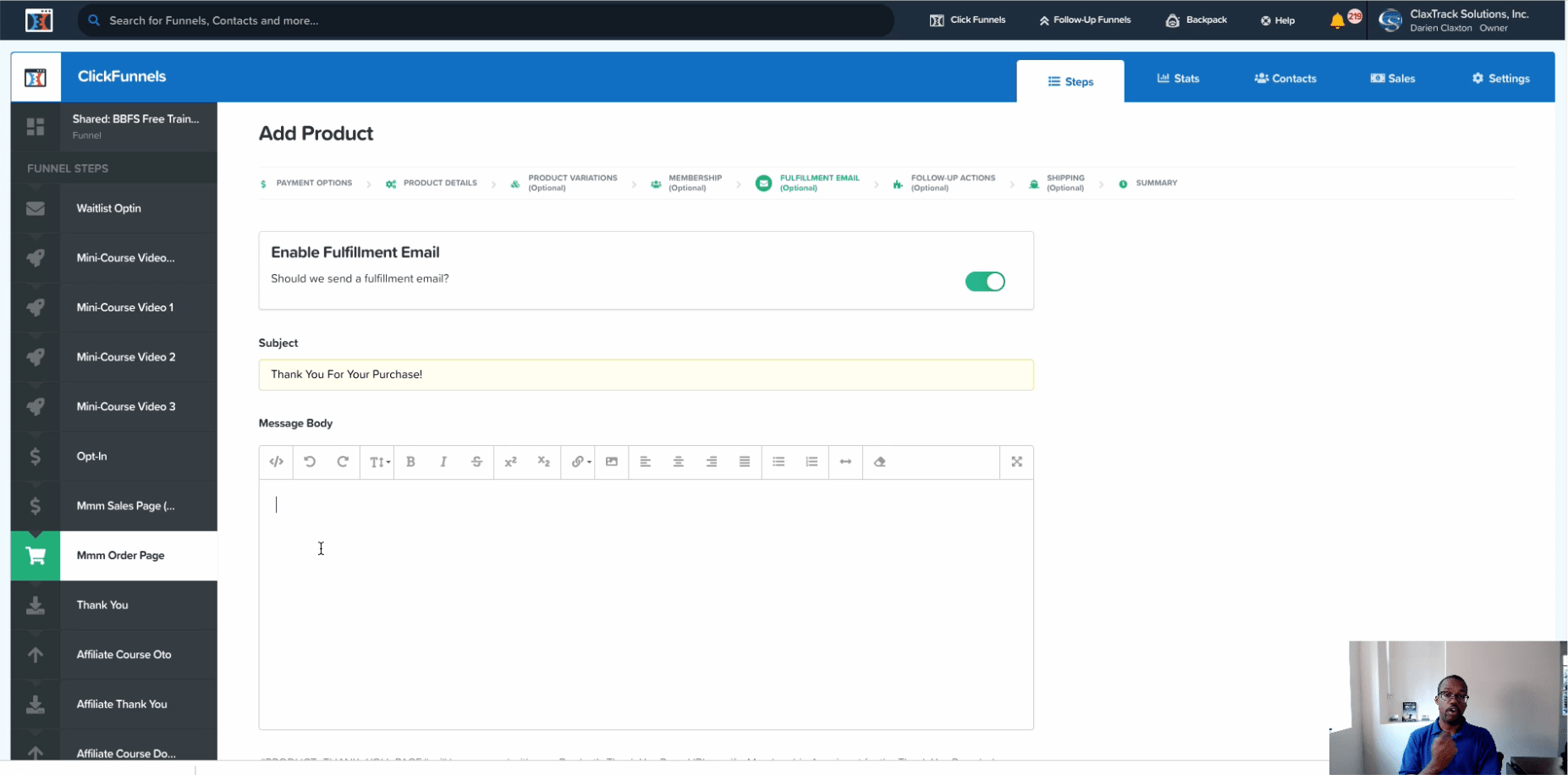The width and height of the screenshot is (1568, 775).
Task: Insert a bulleted list
Action: [778, 462]
